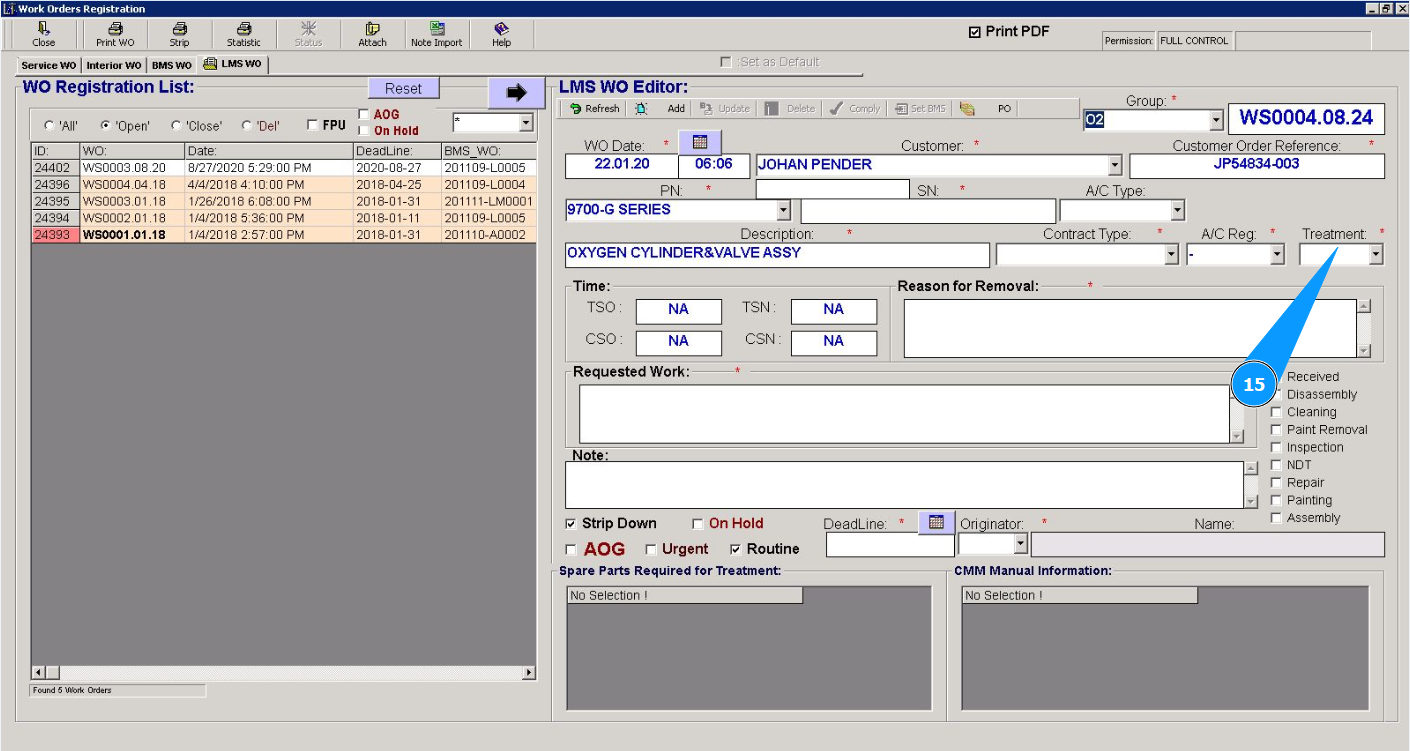Check the Paint Removal treatment step
Image resolution: width=1410 pixels, height=751 pixels.
tap(1276, 430)
